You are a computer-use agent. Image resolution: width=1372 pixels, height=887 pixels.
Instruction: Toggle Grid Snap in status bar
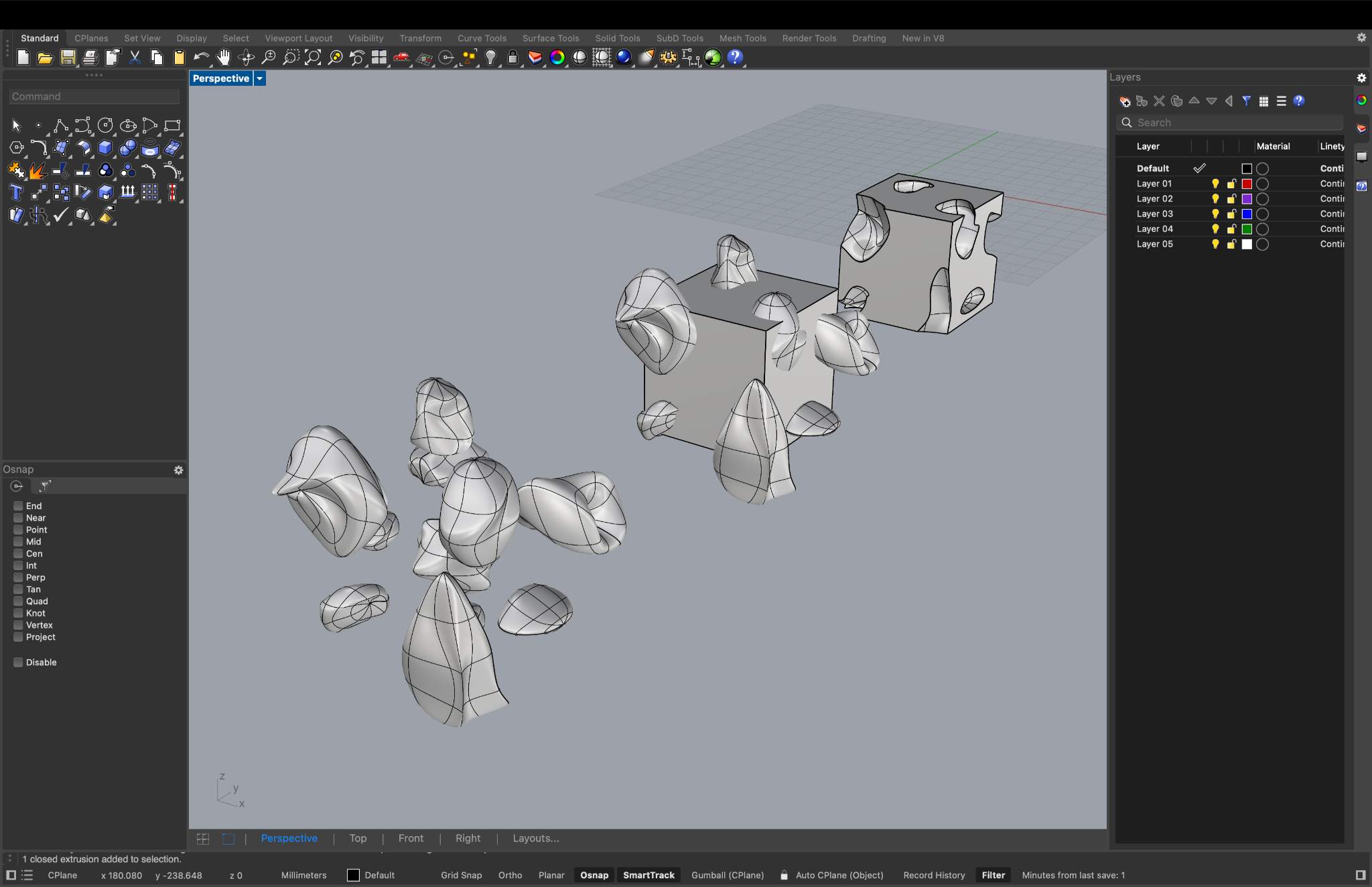(461, 875)
